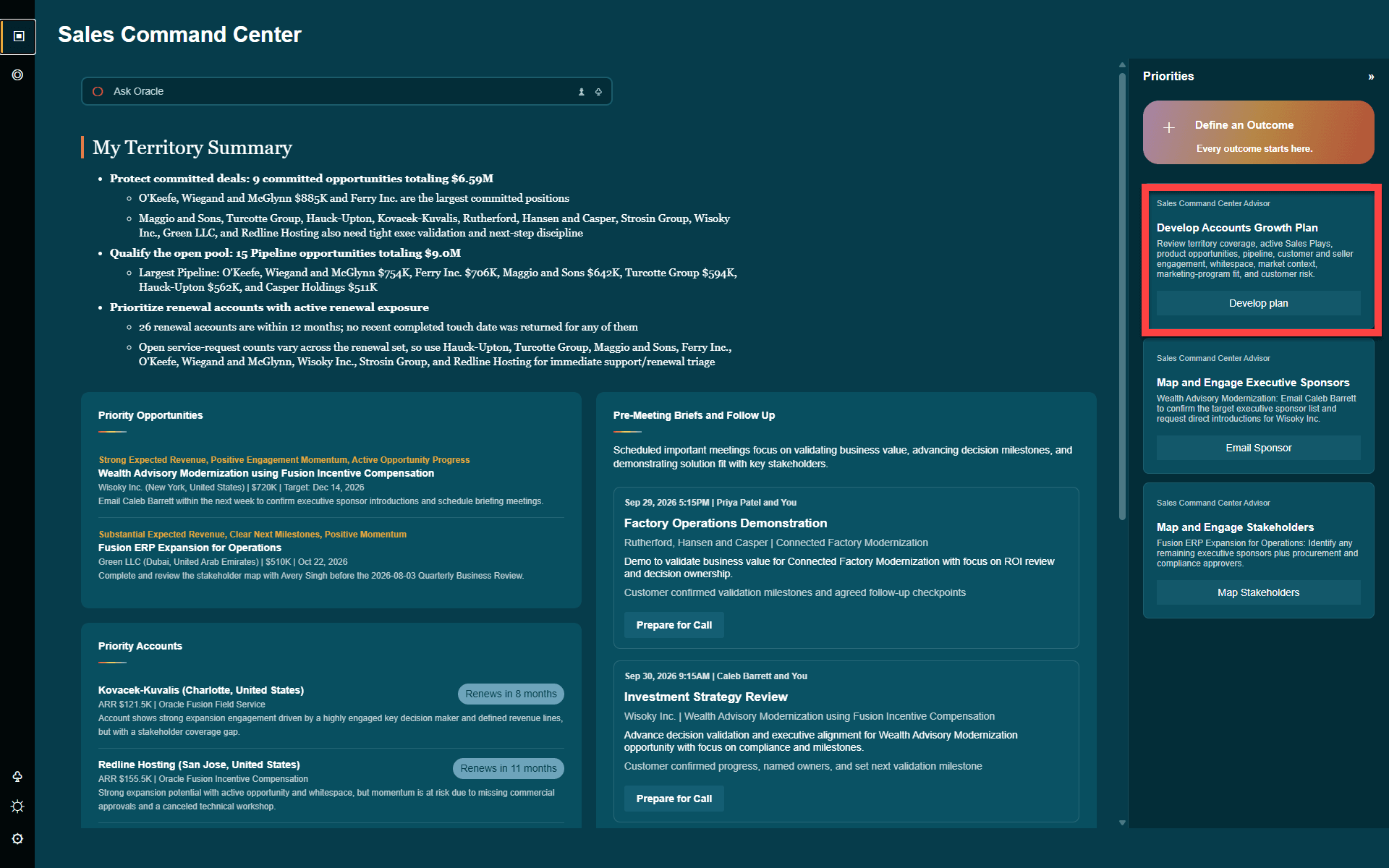Click 'Protect committed deals' summary bullet
Viewport: 1389px width, 868px height.
pyautogui.click(x=302, y=179)
